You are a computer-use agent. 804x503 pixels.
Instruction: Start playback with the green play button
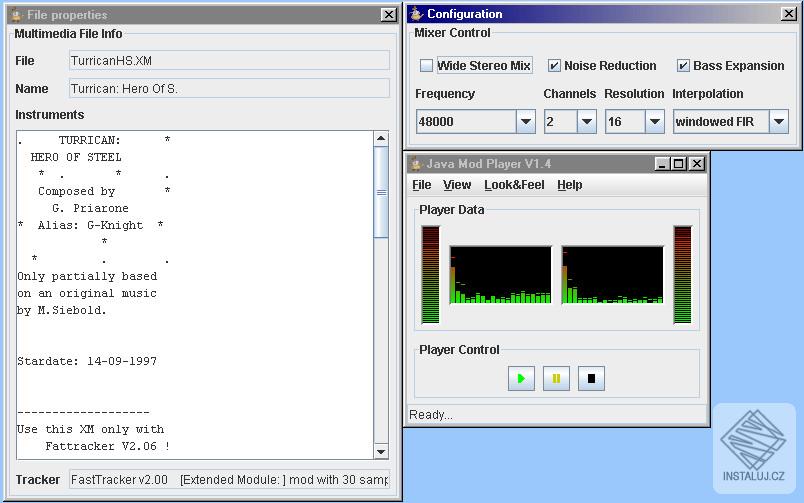(521, 378)
